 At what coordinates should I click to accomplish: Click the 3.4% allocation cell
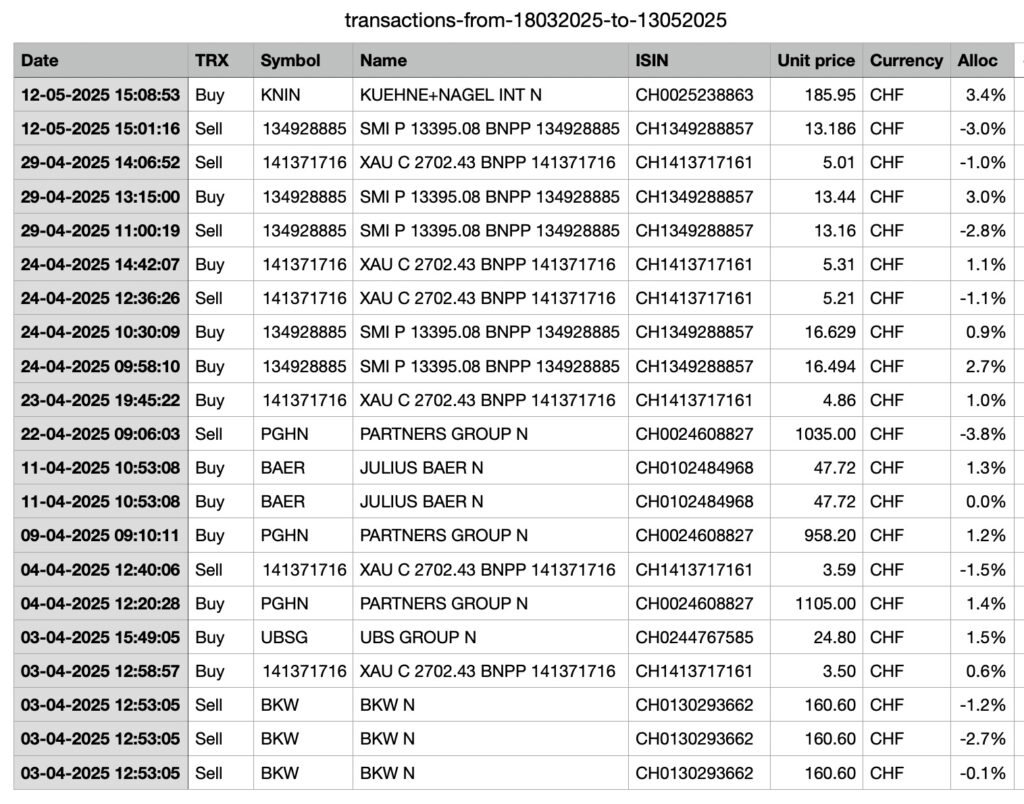tap(982, 95)
